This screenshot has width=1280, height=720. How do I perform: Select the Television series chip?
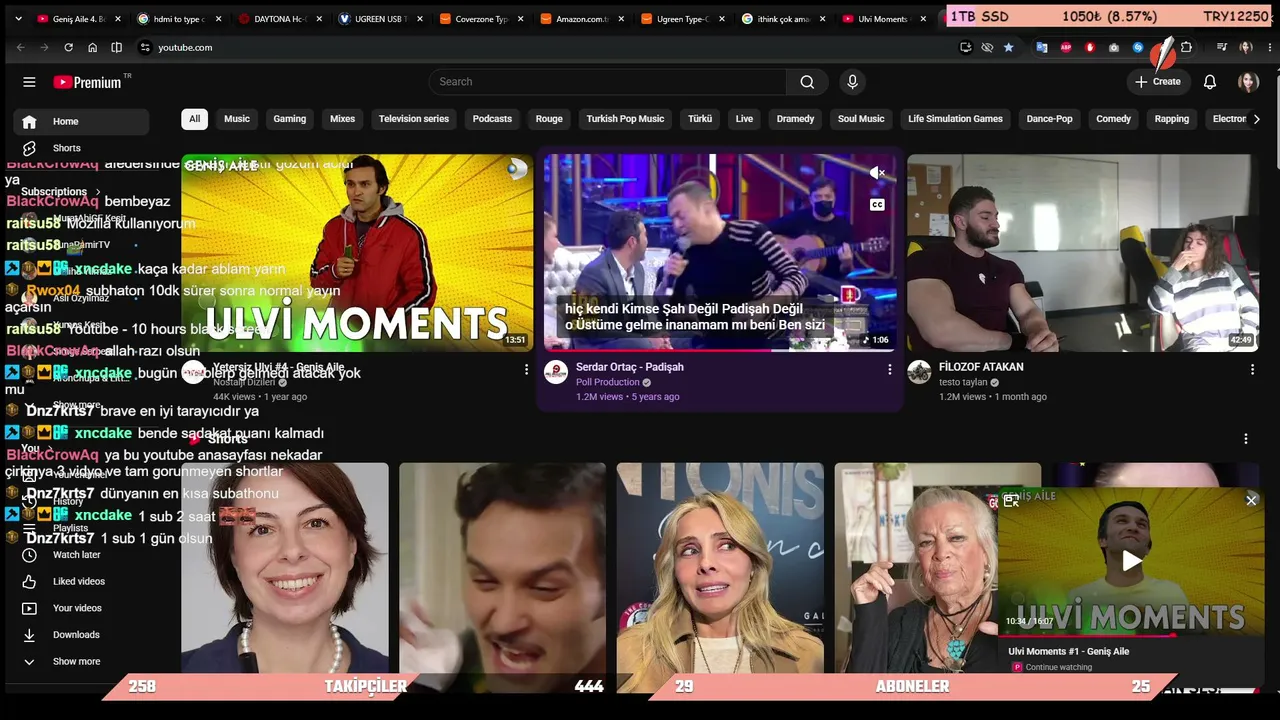pyautogui.click(x=414, y=119)
